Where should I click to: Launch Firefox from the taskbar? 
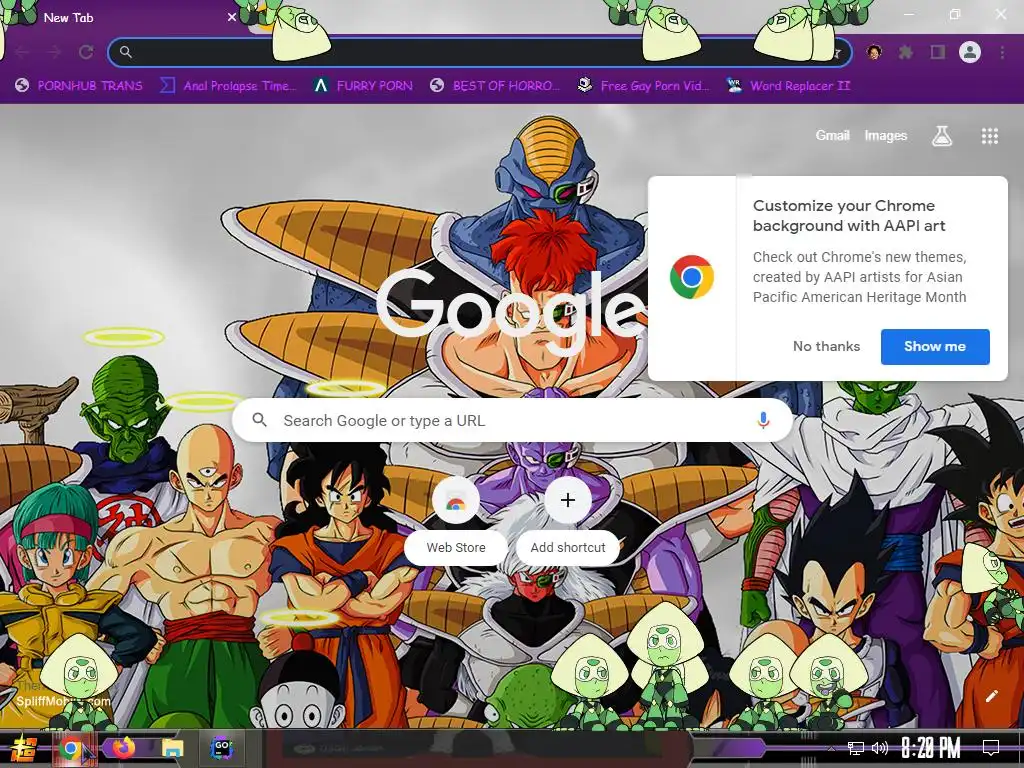pos(123,748)
